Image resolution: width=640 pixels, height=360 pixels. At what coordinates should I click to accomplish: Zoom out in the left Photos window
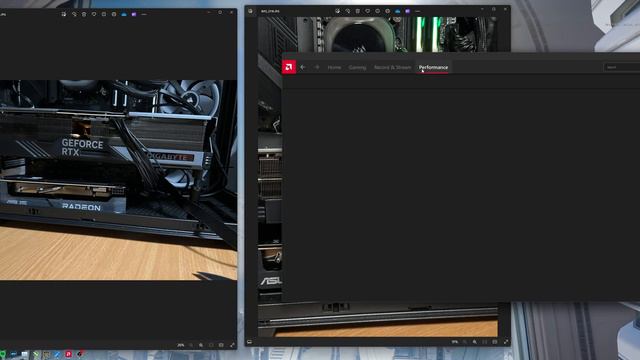pyautogui.click(x=191, y=345)
